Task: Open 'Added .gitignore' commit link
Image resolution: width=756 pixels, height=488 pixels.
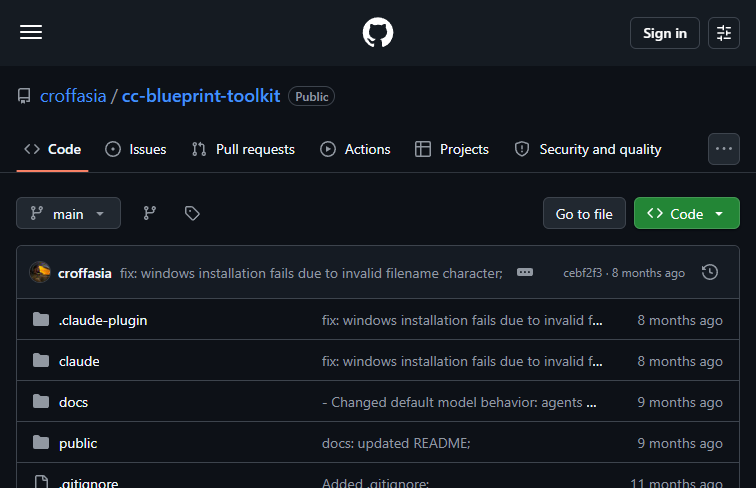Action: pyautogui.click(x=376, y=483)
